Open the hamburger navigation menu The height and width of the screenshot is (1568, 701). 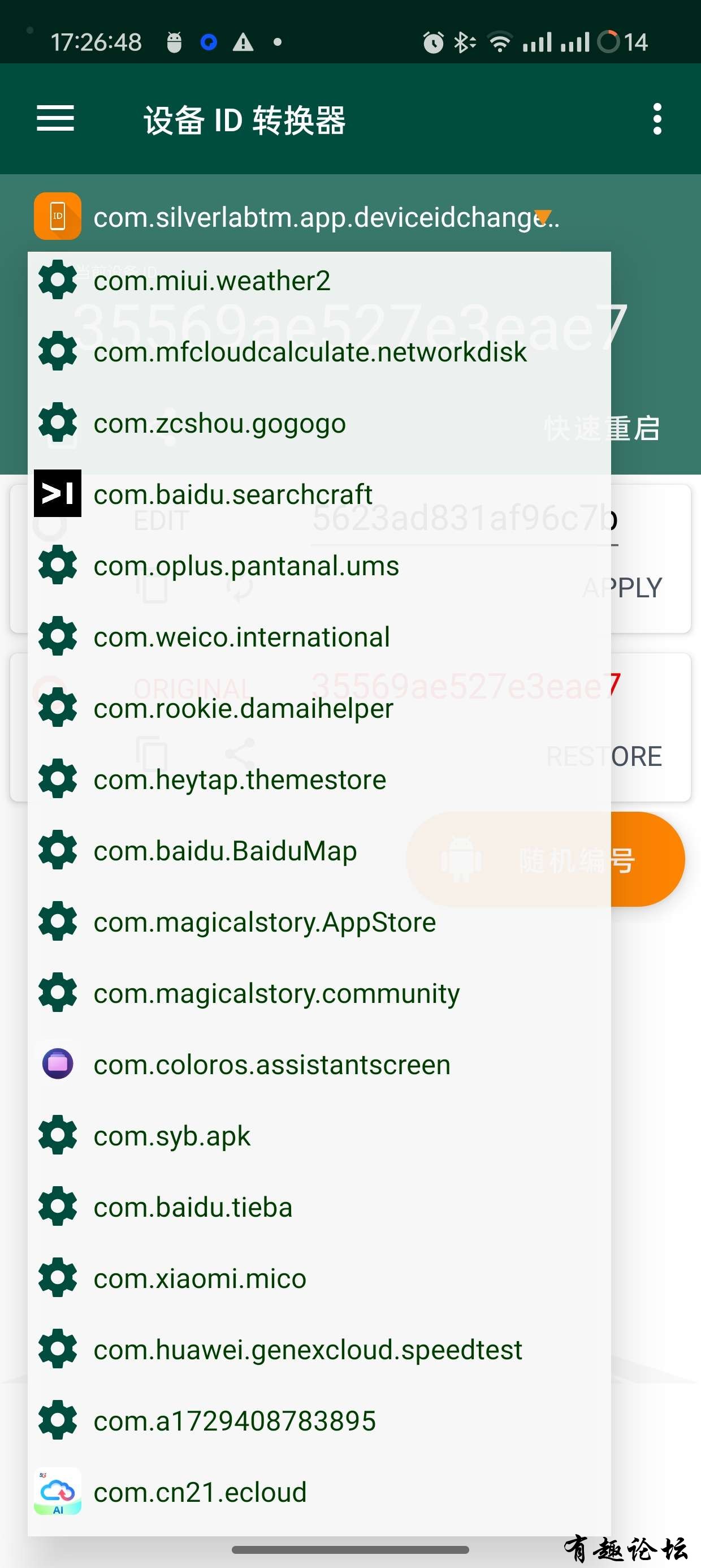(x=55, y=118)
